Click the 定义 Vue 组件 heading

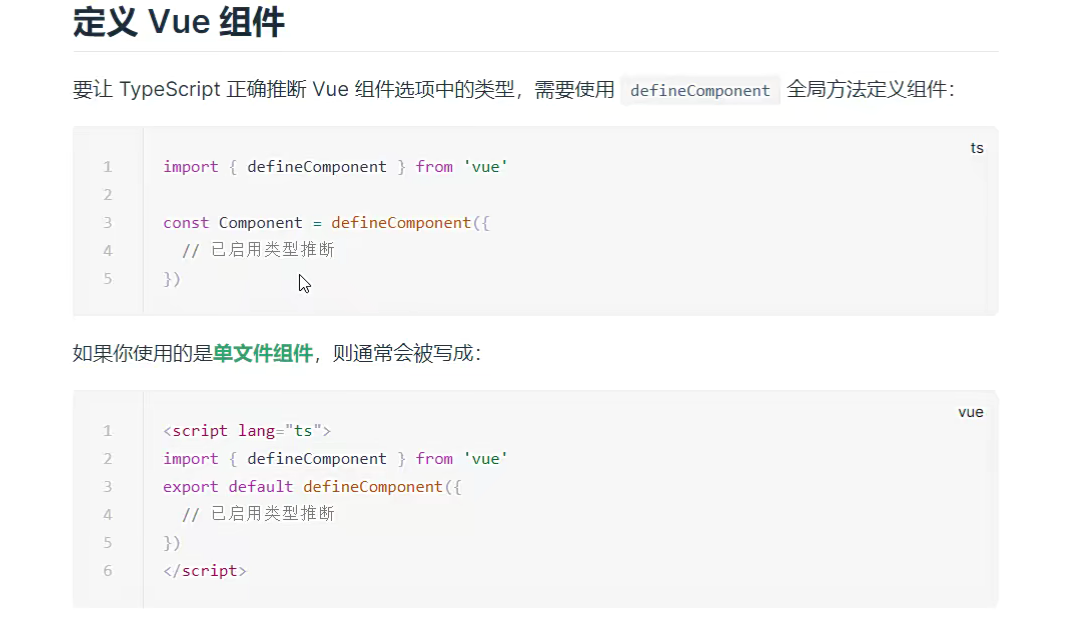(179, 22)
